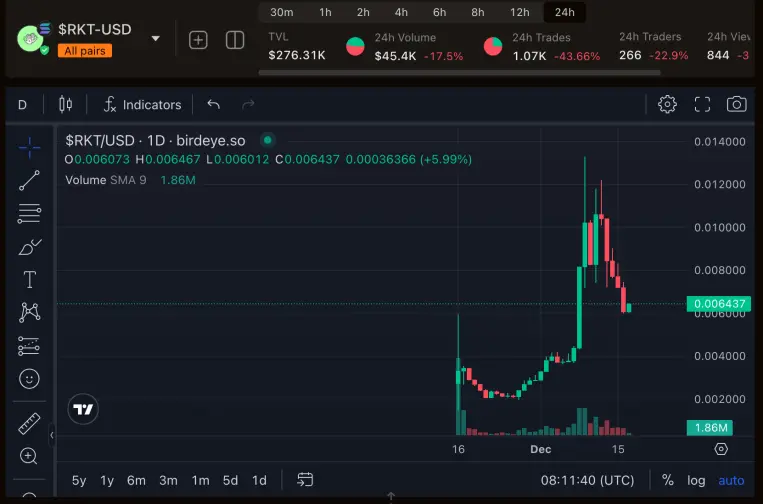This screenshot has height=504, width=763.
Task: Redo the chart action
Action: pos(248,104)
